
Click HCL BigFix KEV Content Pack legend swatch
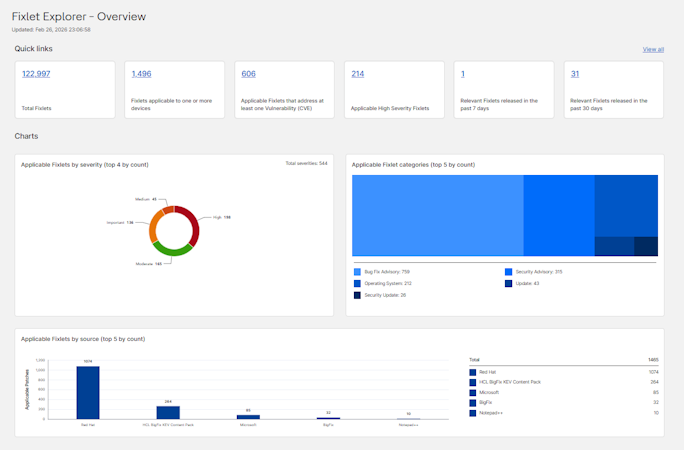pos(472,382)
